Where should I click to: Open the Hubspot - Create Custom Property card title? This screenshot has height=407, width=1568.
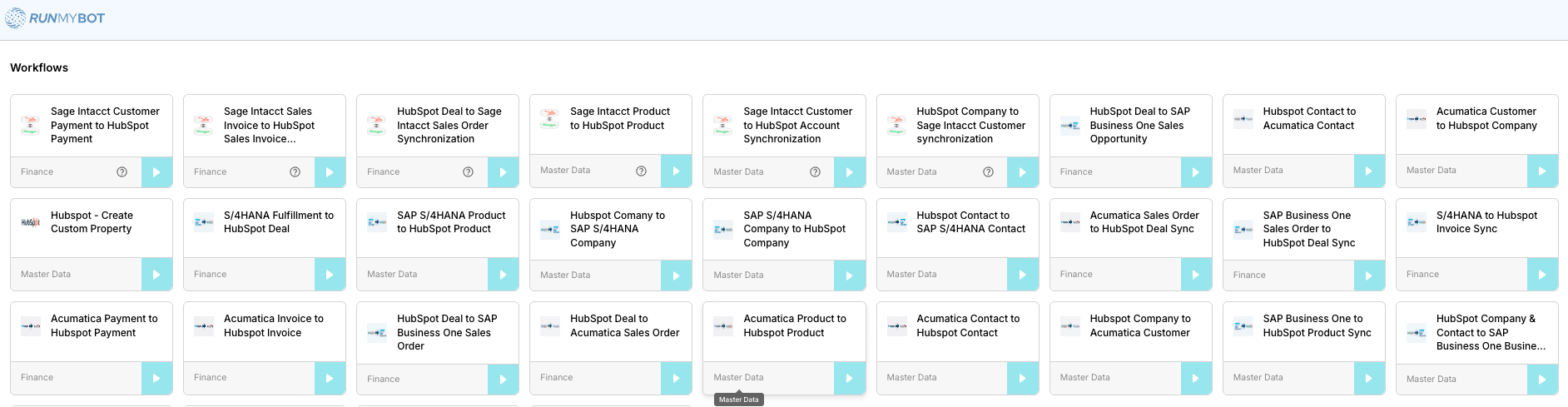click(92, 222)
